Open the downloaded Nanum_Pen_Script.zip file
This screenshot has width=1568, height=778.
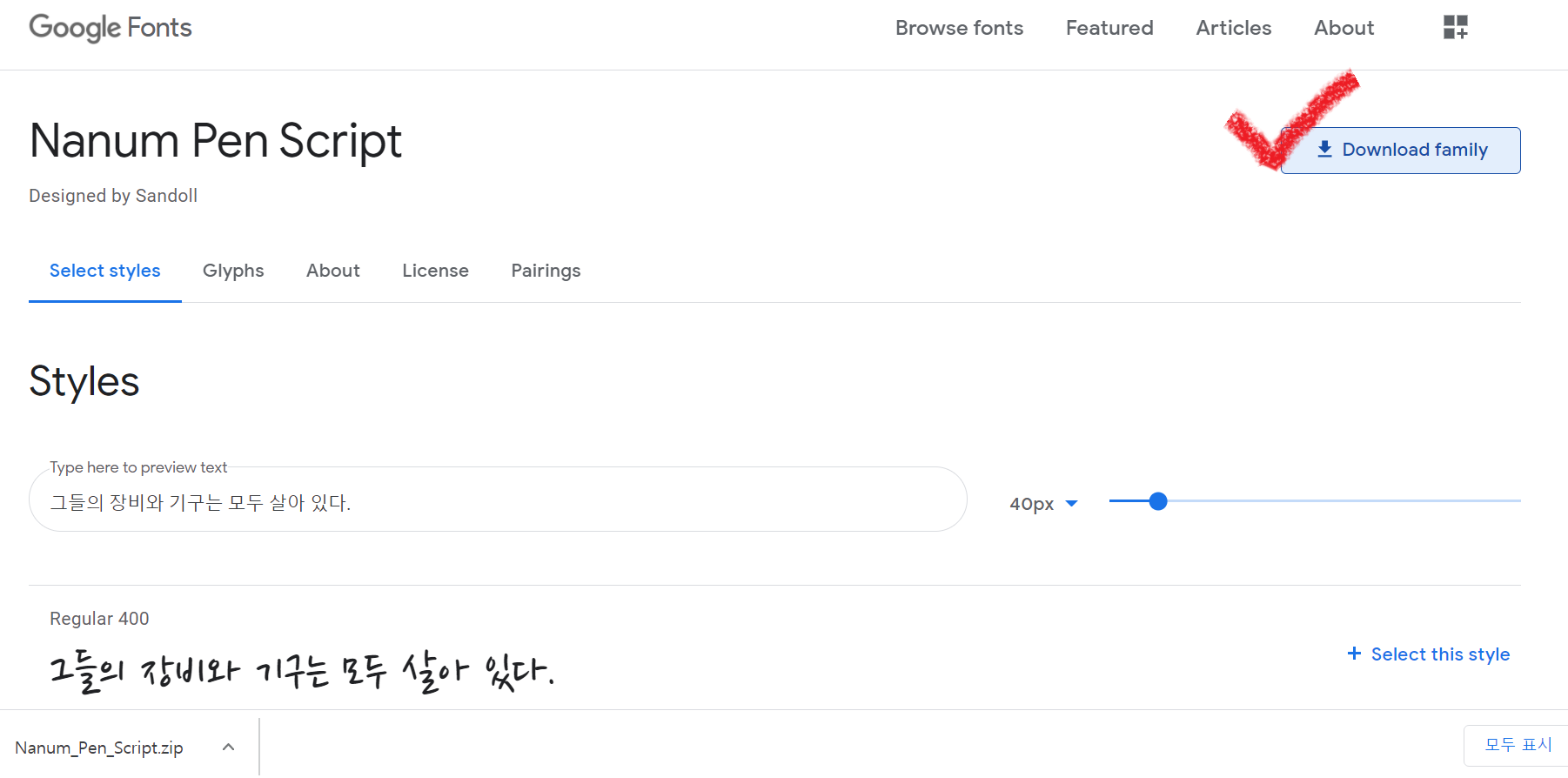(x=99, y=748)
